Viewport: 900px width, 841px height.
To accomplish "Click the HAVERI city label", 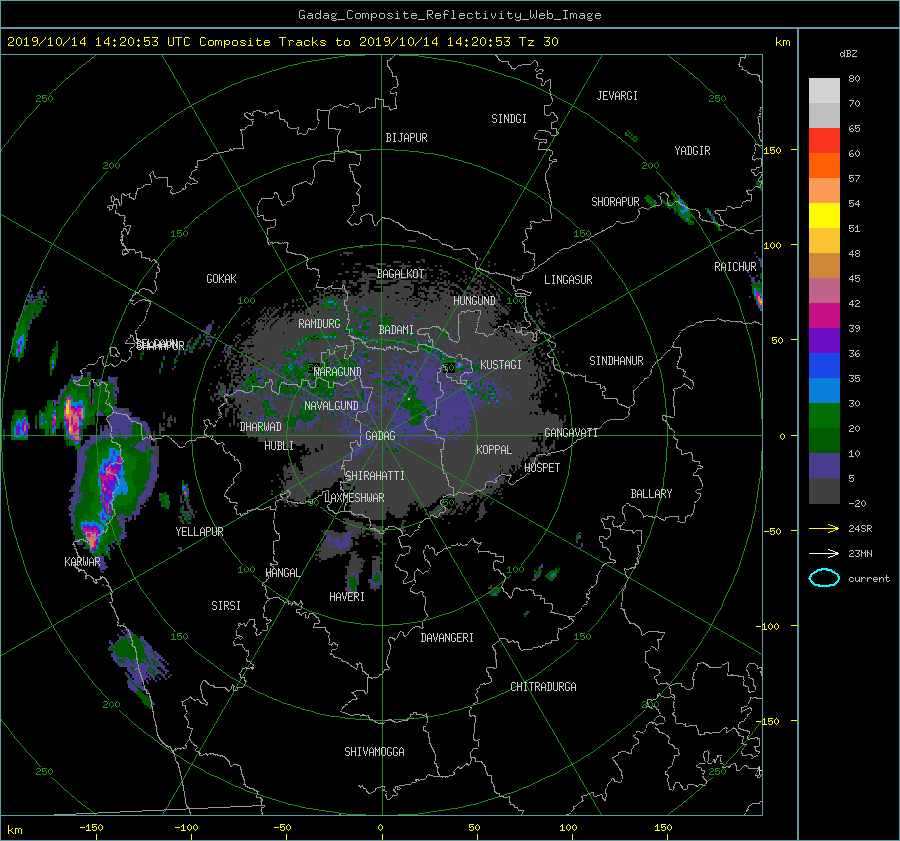I will tap(347, 597).
